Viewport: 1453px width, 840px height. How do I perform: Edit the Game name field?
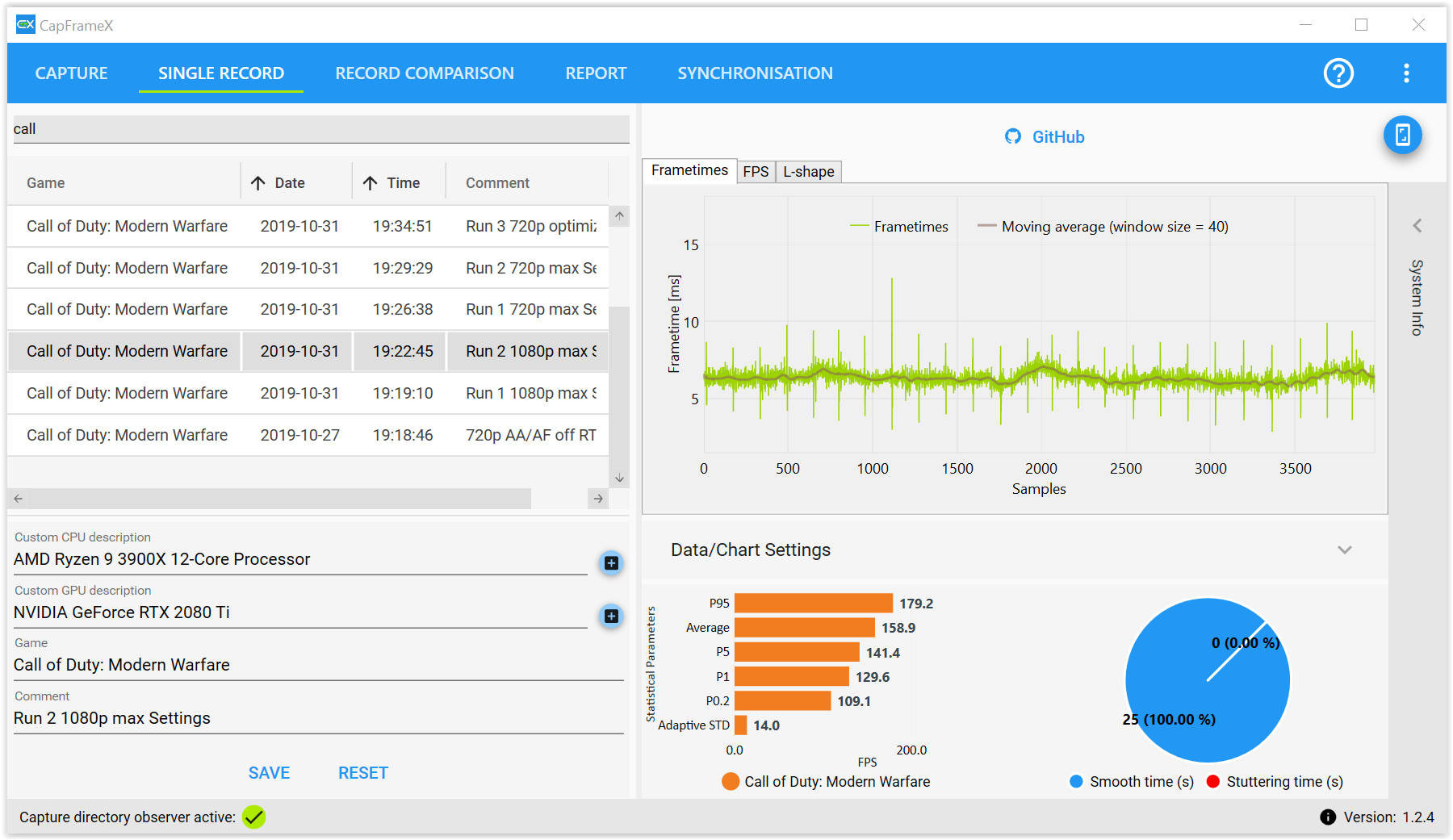pyautogui.click(x=319, y=665)
